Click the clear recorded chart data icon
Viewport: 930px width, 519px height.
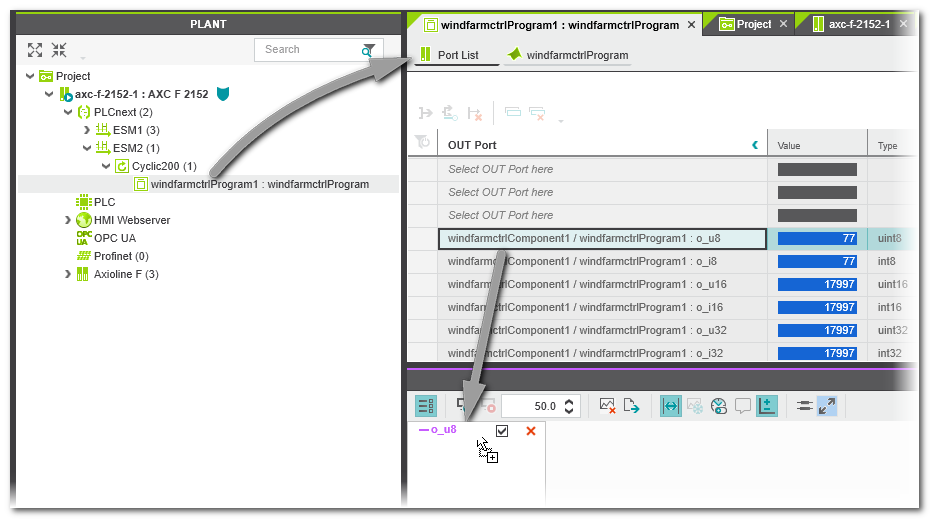point(607,406)
